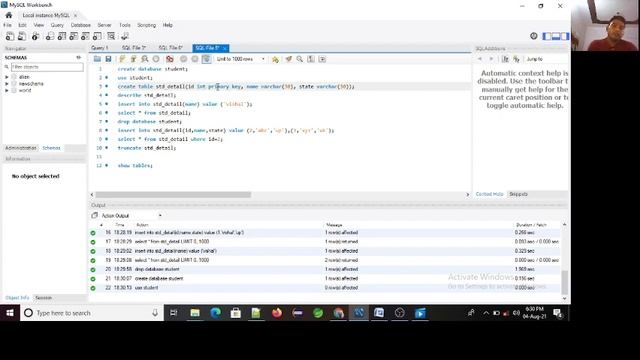Viewport: 640px width, 360px height.
Task: Click the editor horizontal scrollbar thumb
Action: point(173,195)
